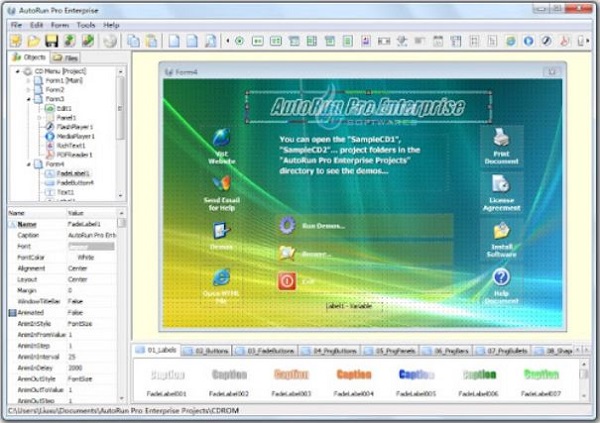The image size is (600, 423).
Task: Click the Help Document question mark icon
Action: (501, 277)
